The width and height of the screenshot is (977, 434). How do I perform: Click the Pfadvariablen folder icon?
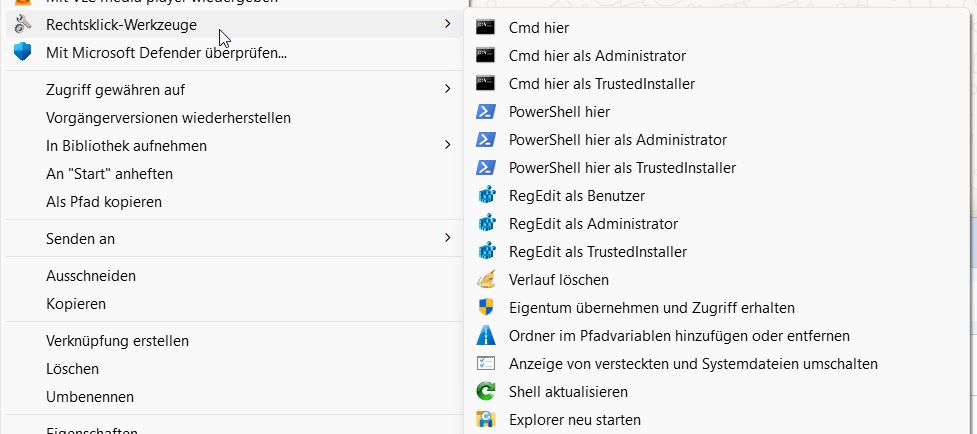click(x=487, y=336)
